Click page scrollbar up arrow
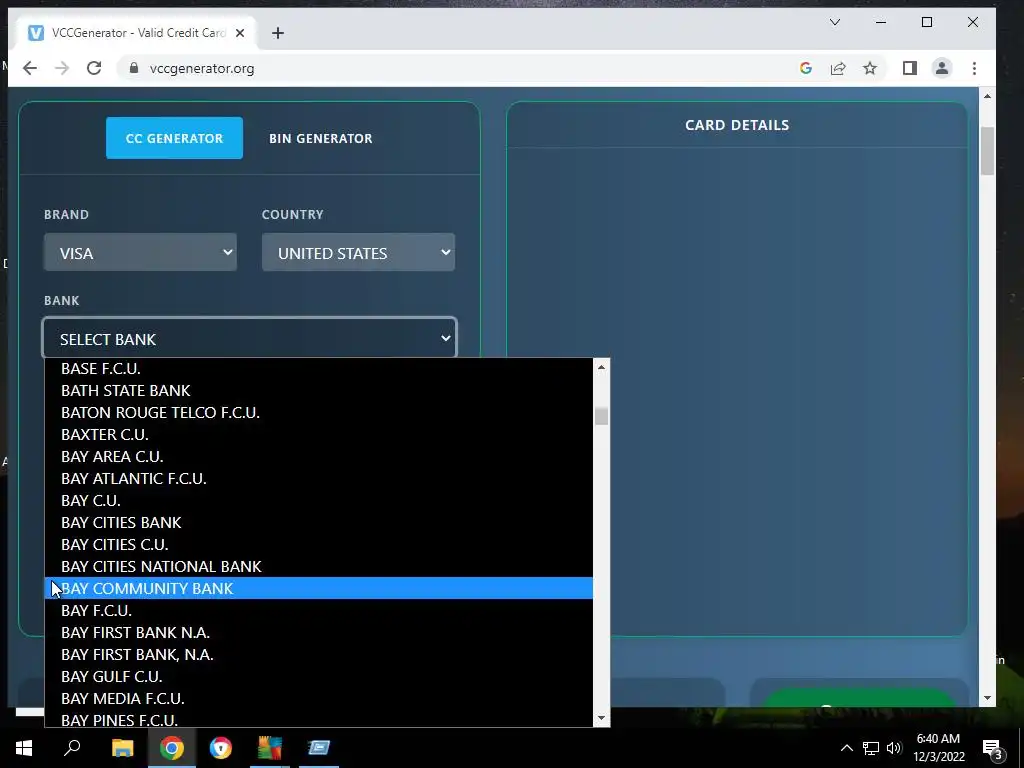 tap(987, 96)
